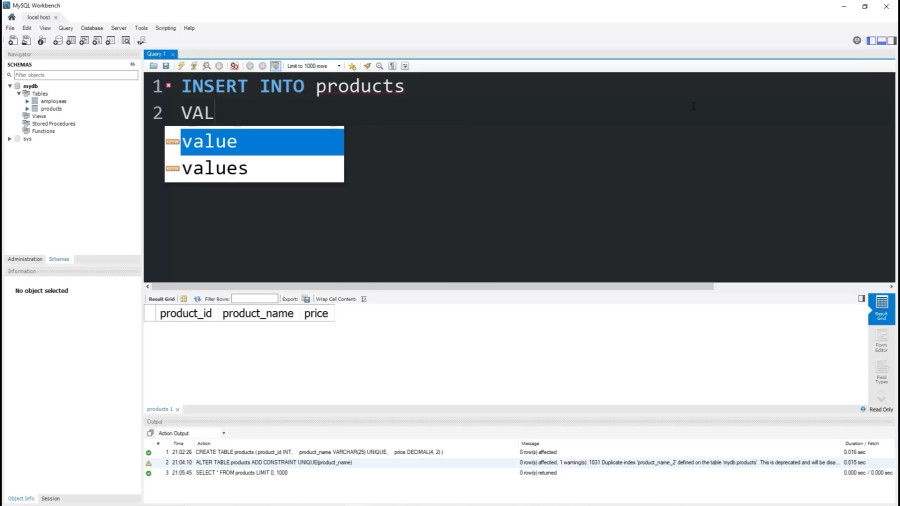Toggle Wrap Cell Content icon

[x=364, y=299]
